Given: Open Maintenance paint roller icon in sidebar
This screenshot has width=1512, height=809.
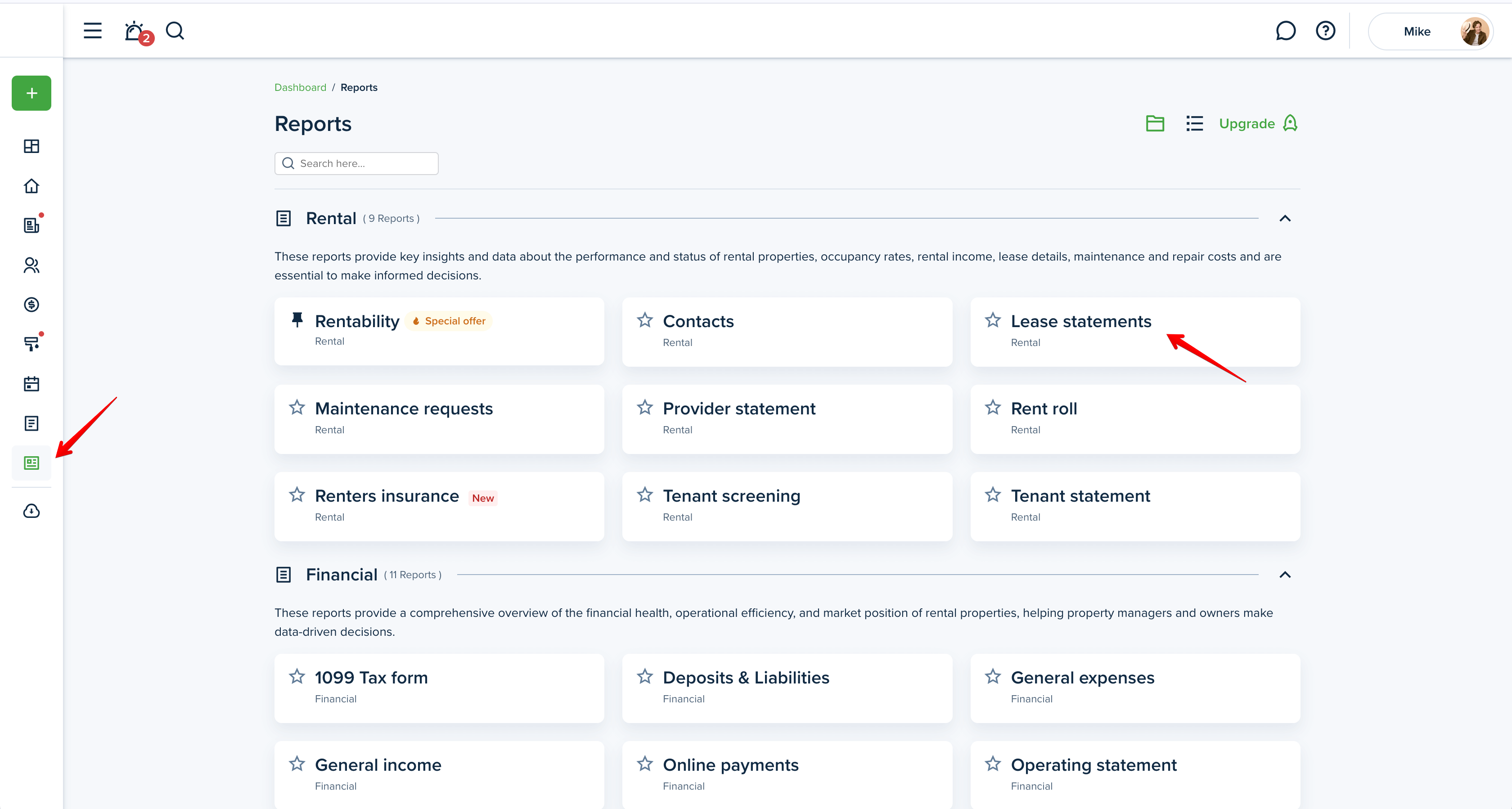Looking at the screenshot, I should pos(31,343).
